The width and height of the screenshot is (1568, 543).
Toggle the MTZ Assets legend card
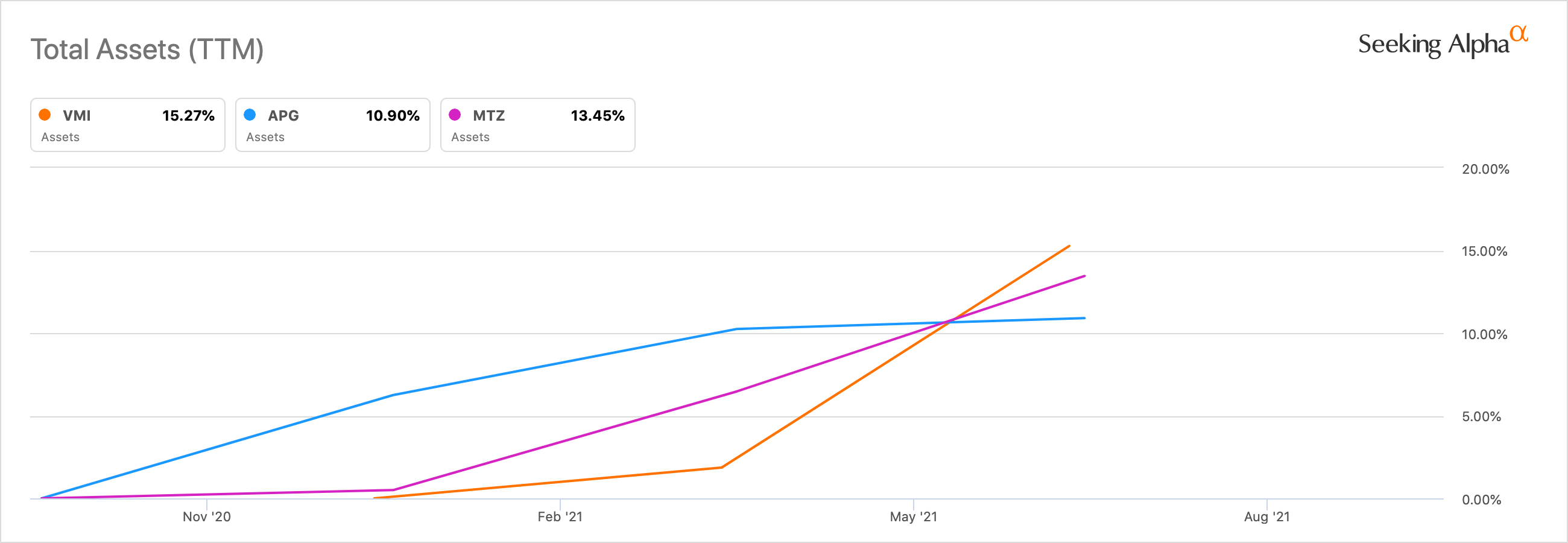pyautogui.click(x=537, y=125)
